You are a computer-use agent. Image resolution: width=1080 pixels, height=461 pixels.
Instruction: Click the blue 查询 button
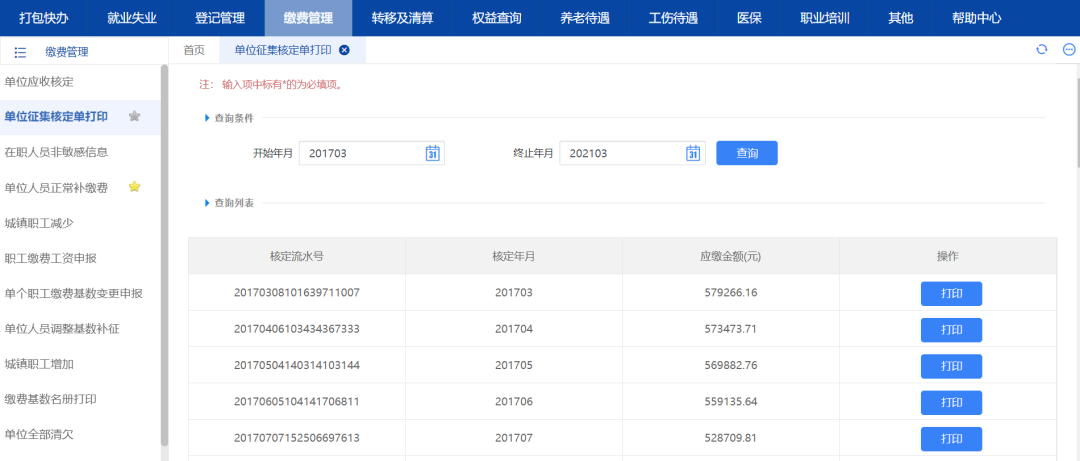coord(746,153)
